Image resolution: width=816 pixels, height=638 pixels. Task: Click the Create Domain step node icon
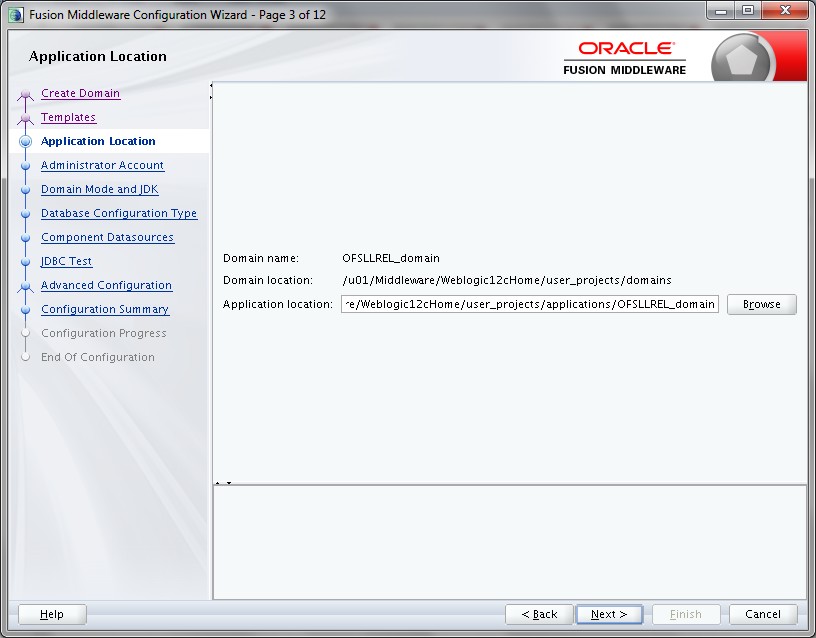[x=25, y=95]
